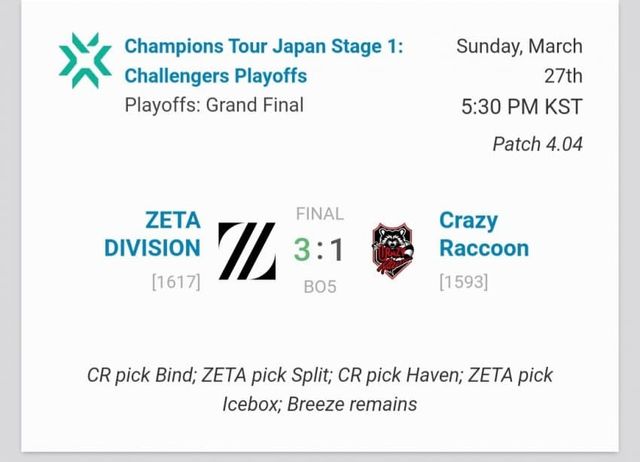Click the Valorant Champions Tour event logo
This screenshot has height=462, width=640.
tap(85, 59)
